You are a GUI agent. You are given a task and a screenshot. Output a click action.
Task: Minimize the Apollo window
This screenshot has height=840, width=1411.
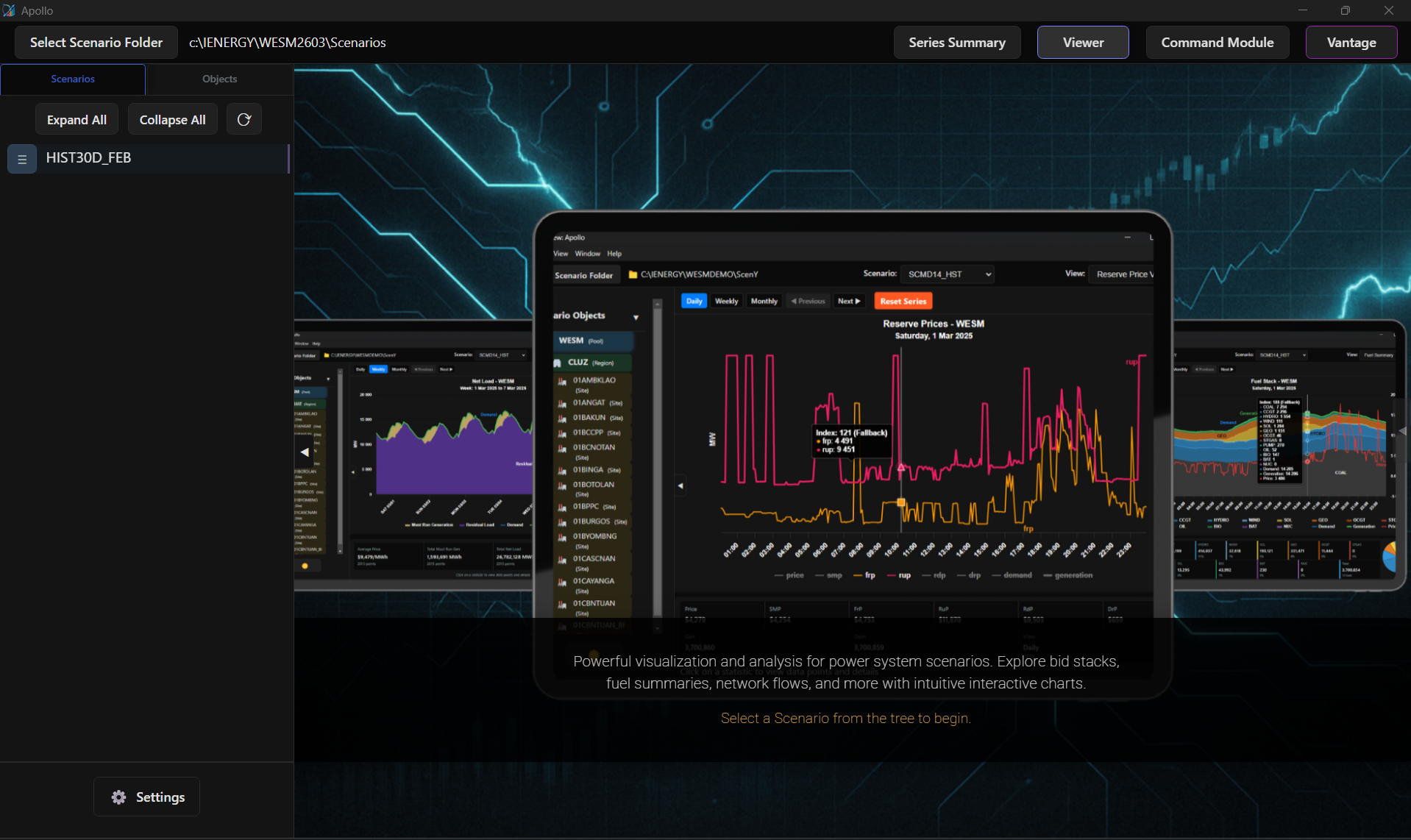coord(1302,10)
